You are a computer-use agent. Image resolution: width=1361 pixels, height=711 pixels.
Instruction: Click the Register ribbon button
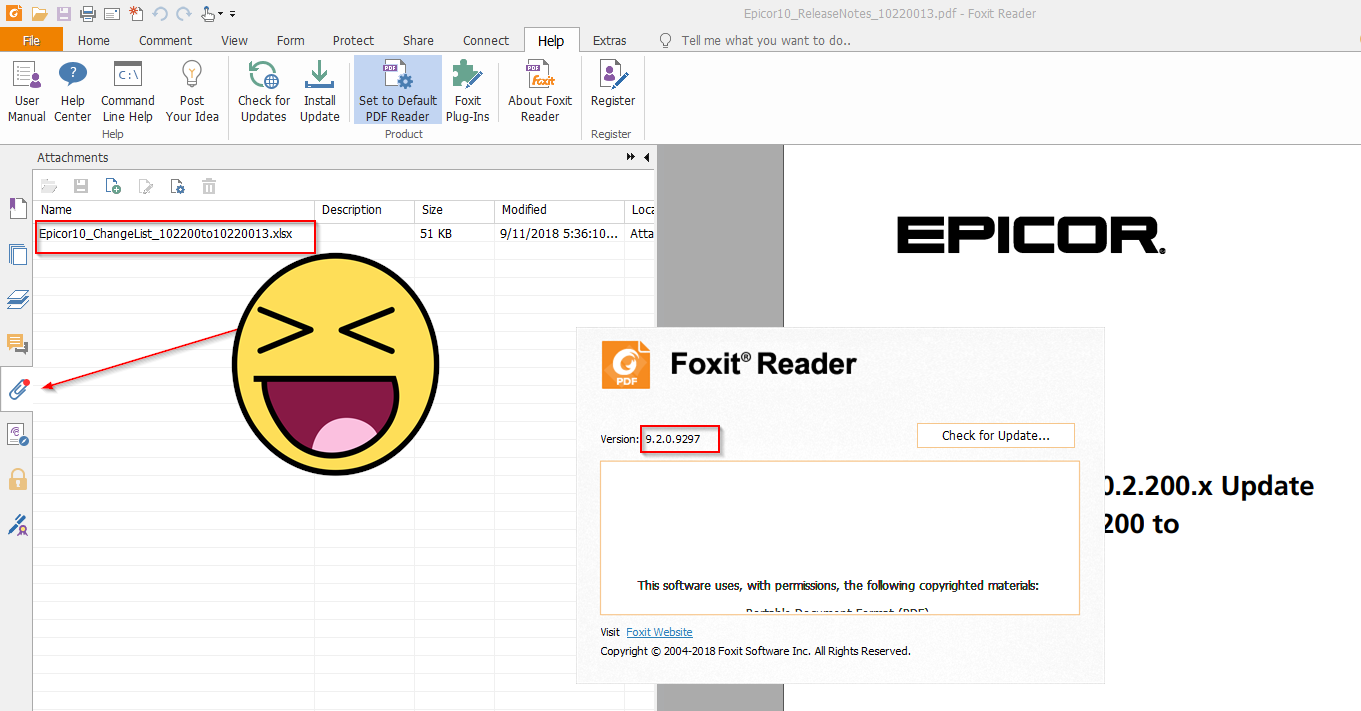[x=613, y=84]
